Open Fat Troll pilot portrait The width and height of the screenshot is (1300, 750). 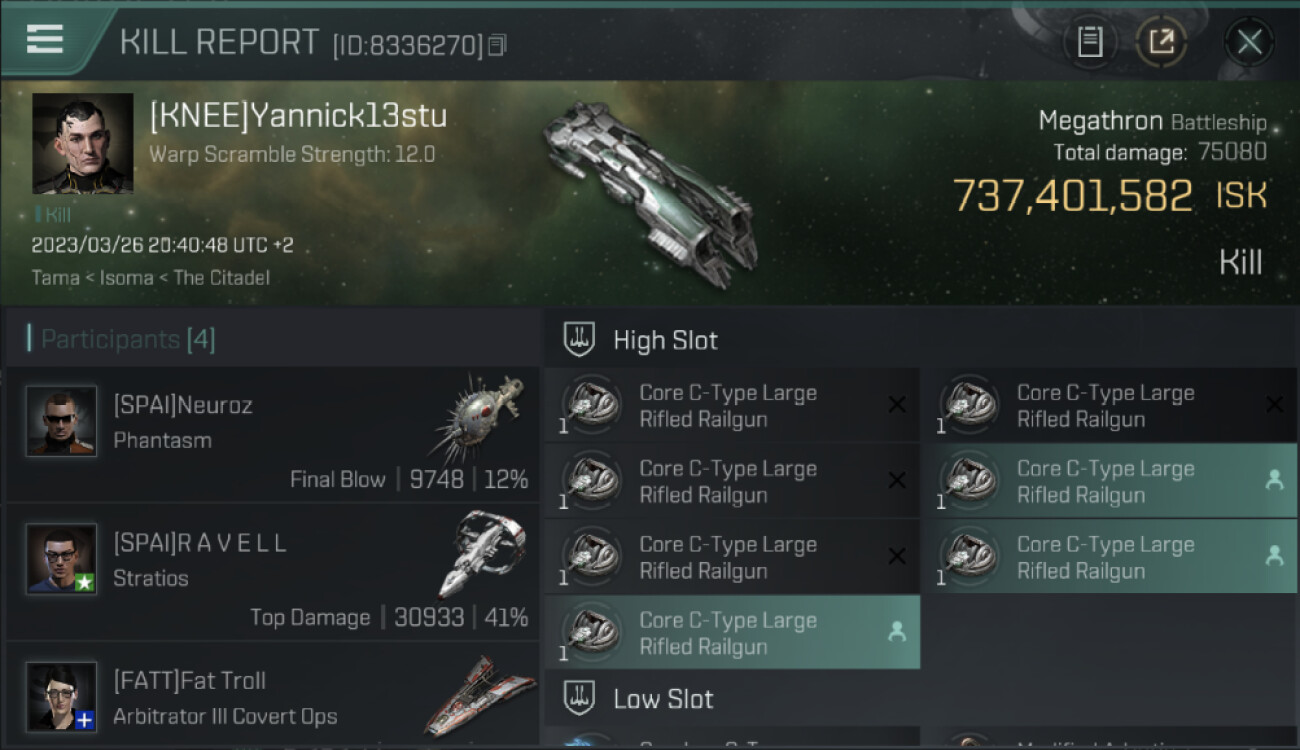click(x=62, y=697)
